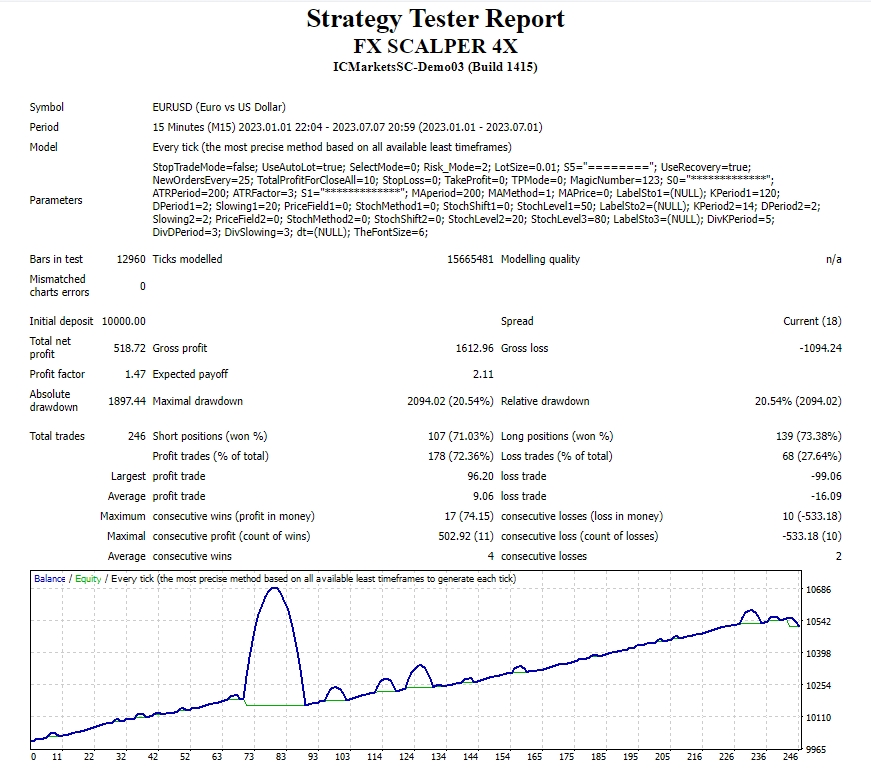Select the initial deposit value 10000.00
The height and width of the screenshot is (769, 871).
pyautogui.click(x=123, y=321)
